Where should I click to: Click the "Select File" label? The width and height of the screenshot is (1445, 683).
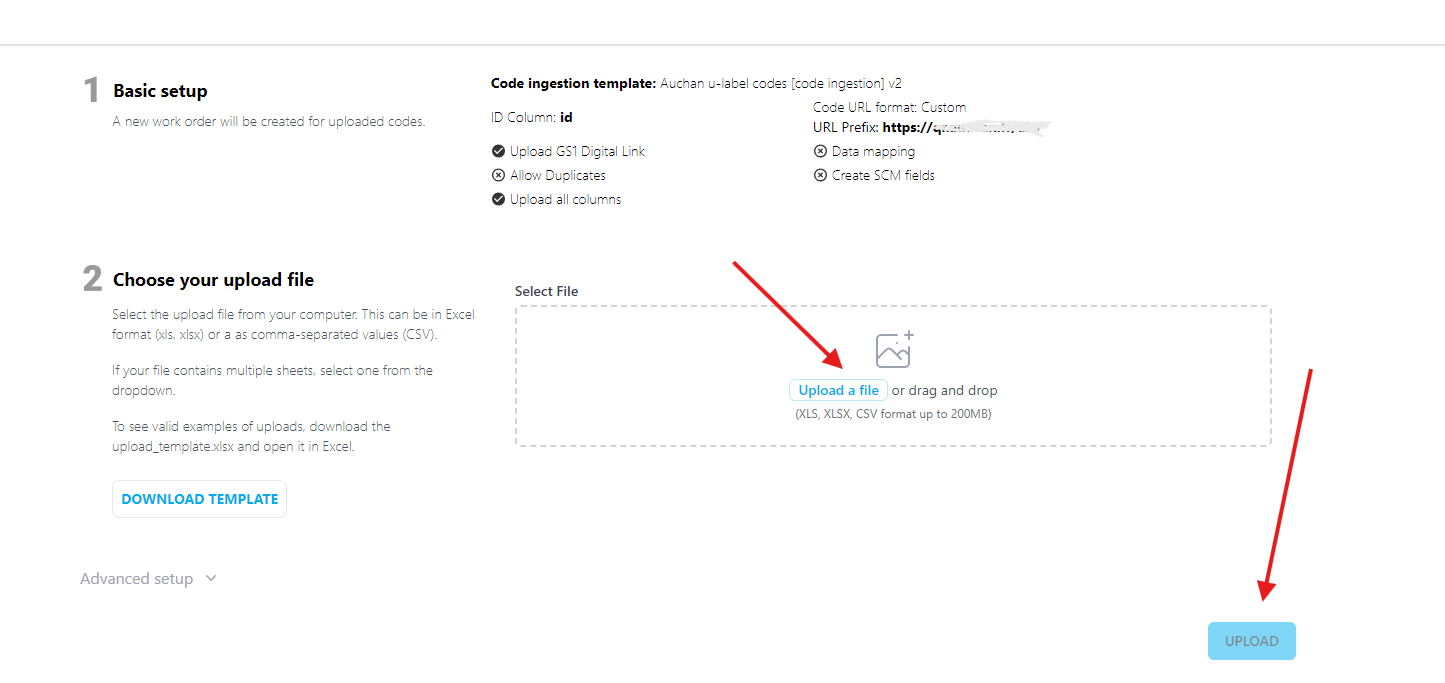(x=546, y=291)
